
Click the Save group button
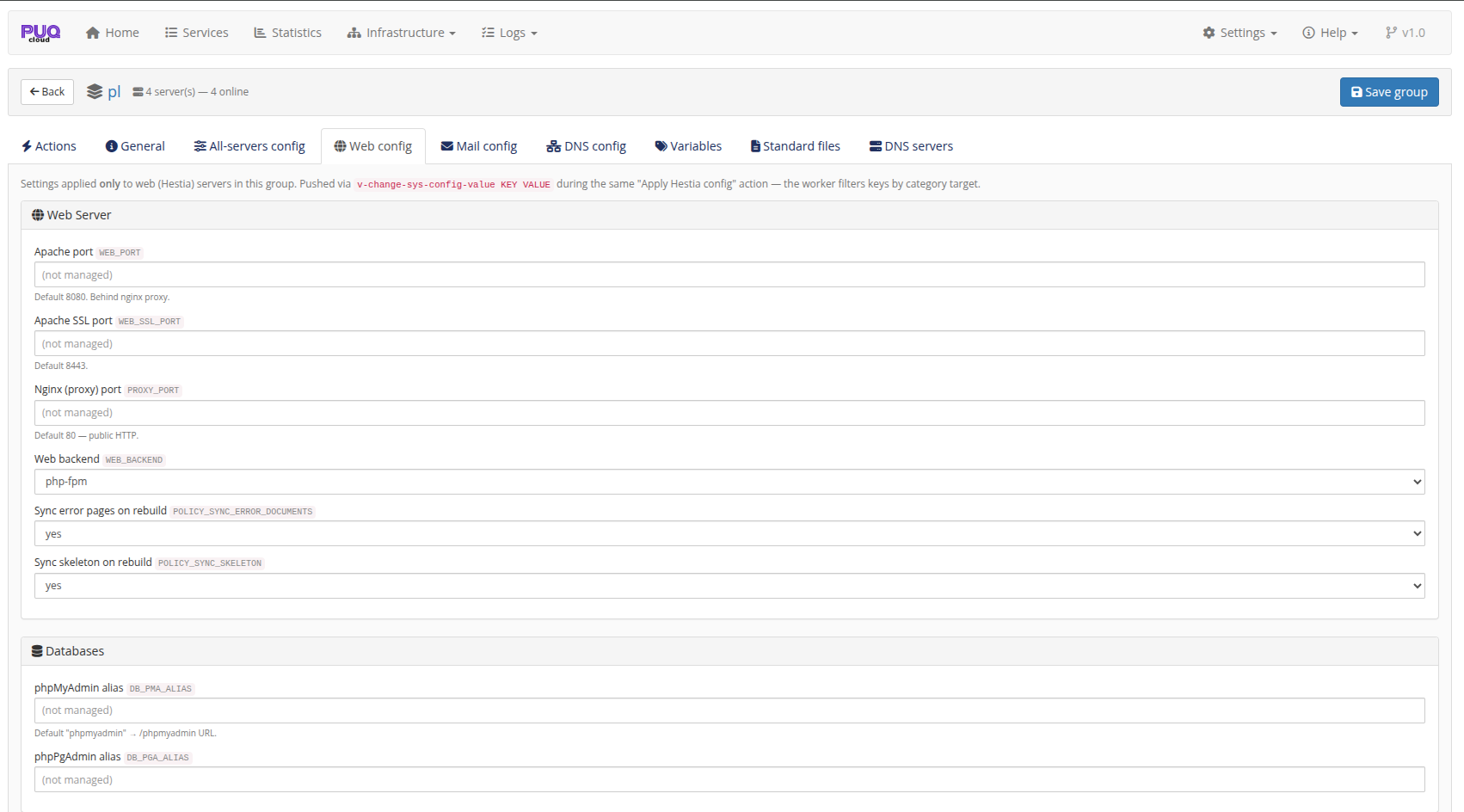click(1389, 92)
